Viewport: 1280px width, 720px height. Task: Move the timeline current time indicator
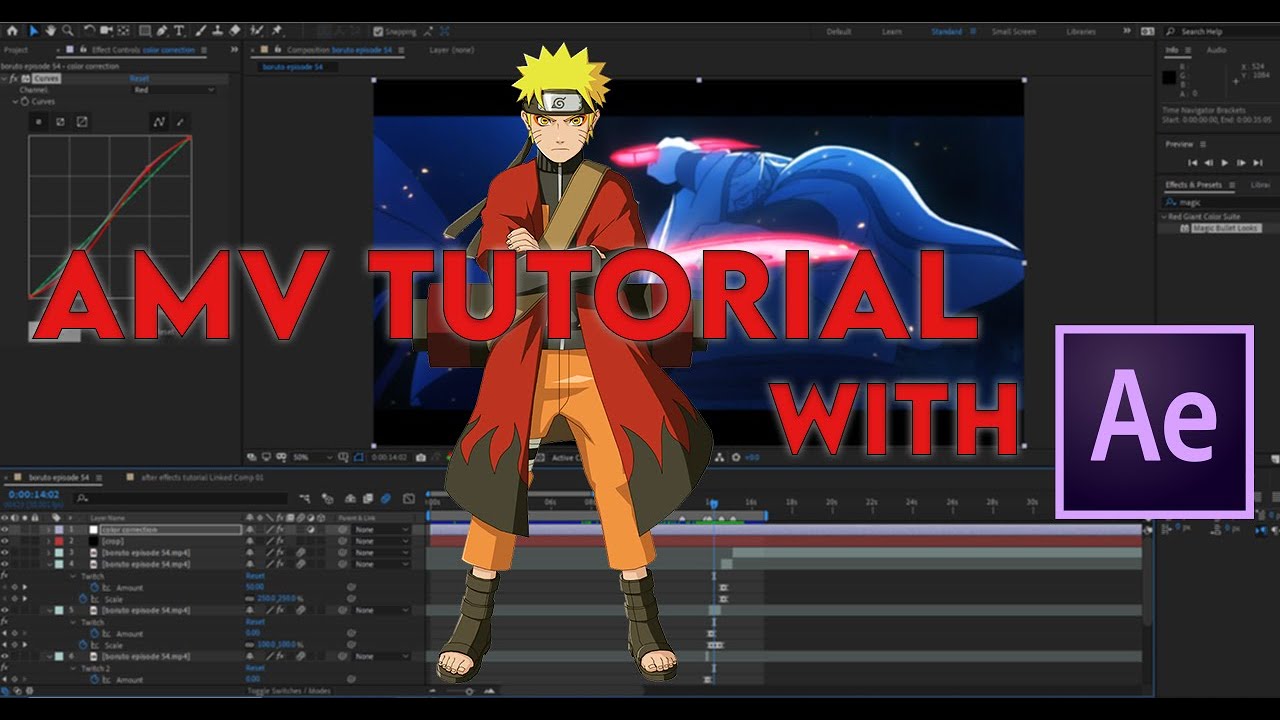[x=713, y=503]
